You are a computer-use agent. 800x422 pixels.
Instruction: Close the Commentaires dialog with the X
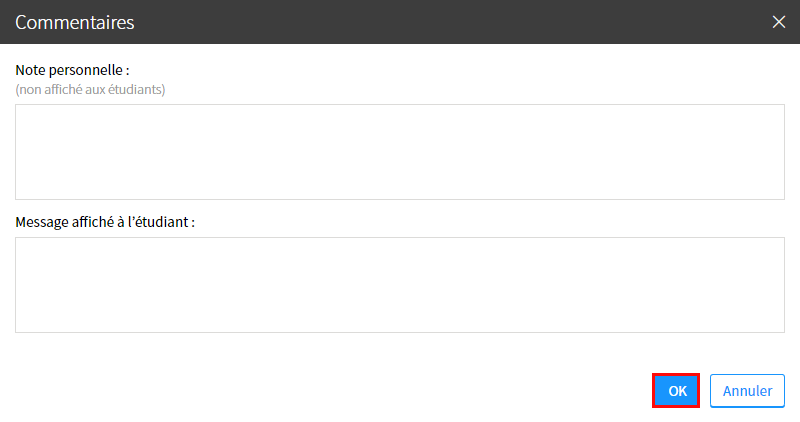(779, 22)
